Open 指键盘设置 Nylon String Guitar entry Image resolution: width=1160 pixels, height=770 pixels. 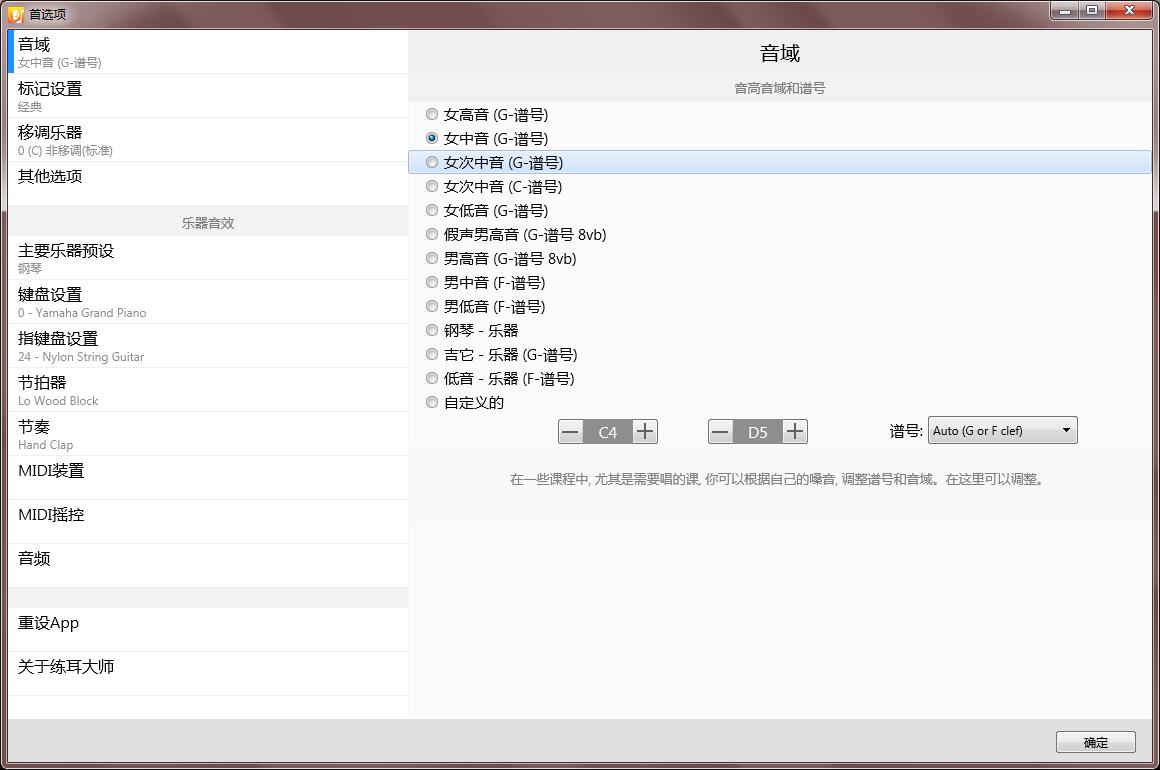(209, 346)
